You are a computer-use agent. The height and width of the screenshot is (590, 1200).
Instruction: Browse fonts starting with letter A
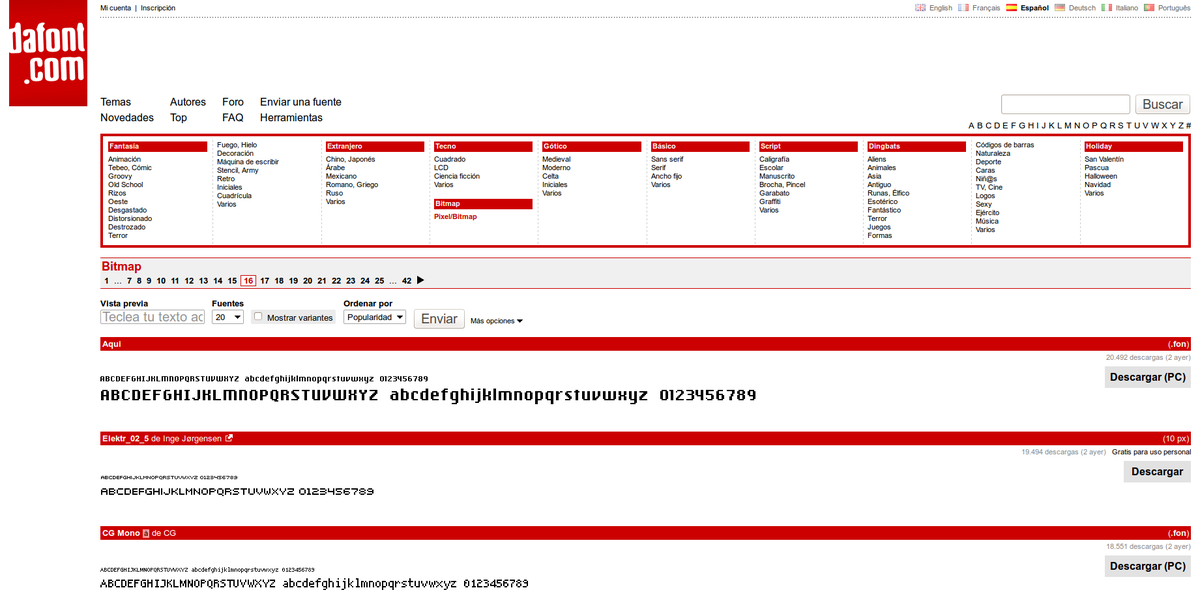pos(971,126)
